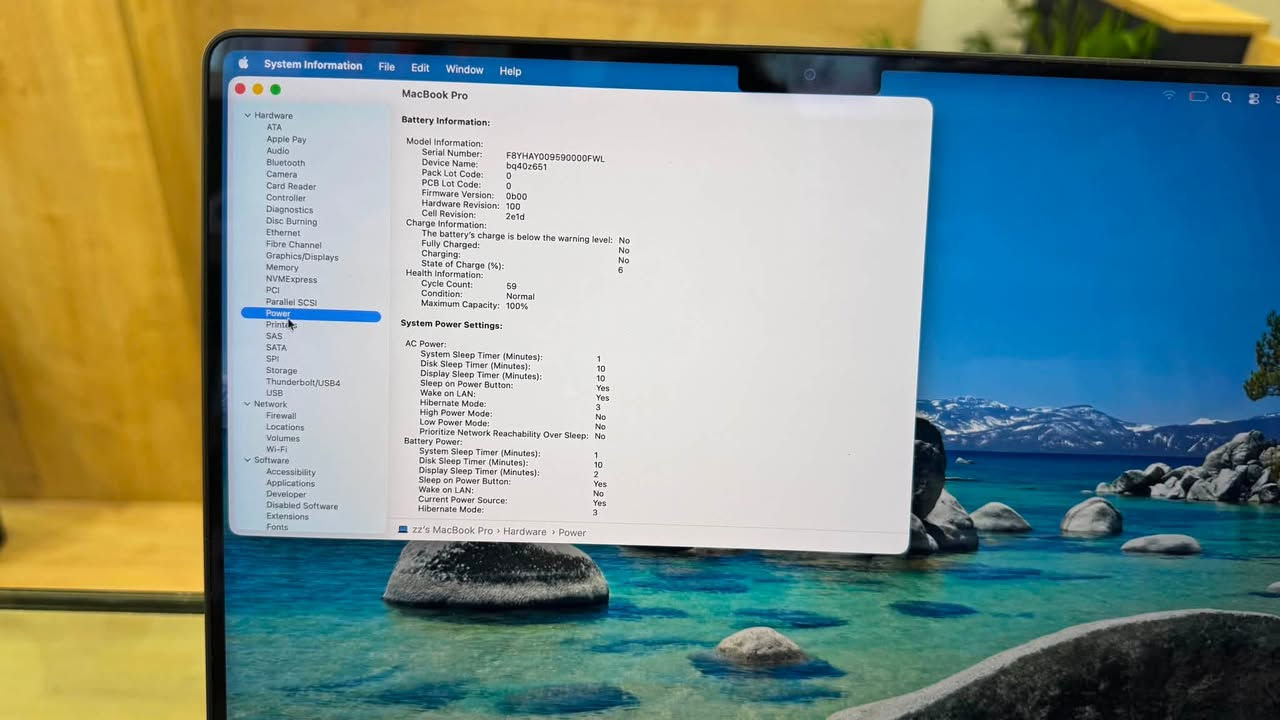This screenshot has width=1280, height=720.
Task: Select NVMExpress in the sidebar
Action: 291,279
